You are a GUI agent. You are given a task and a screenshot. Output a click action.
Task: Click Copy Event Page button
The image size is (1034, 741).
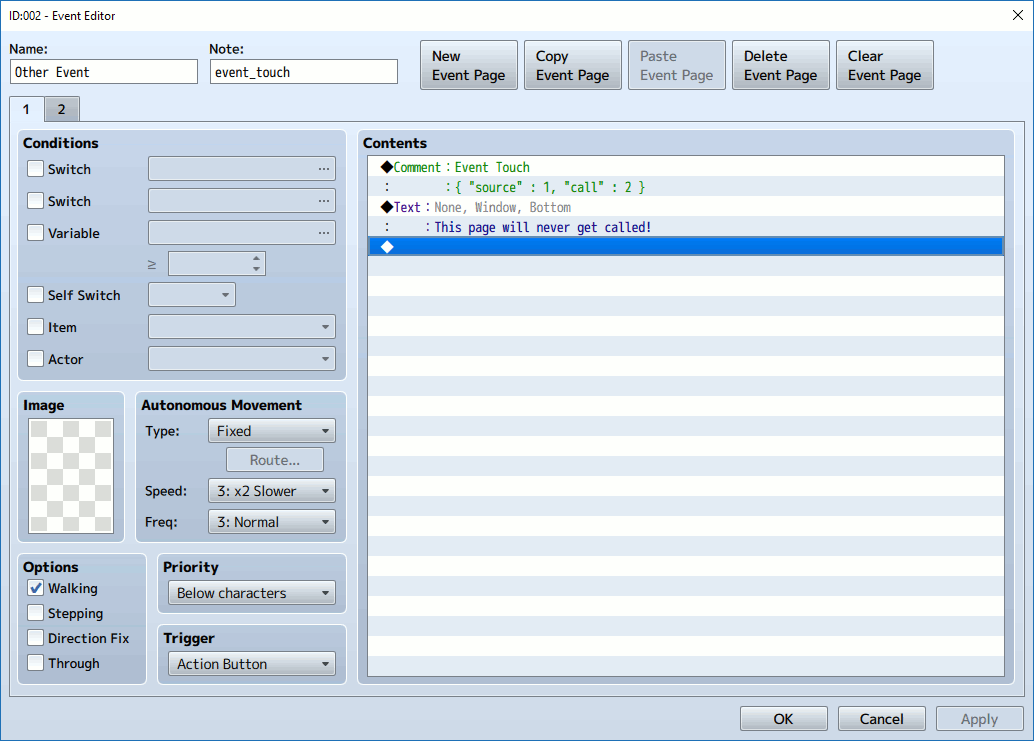click(x=573, y=65)
